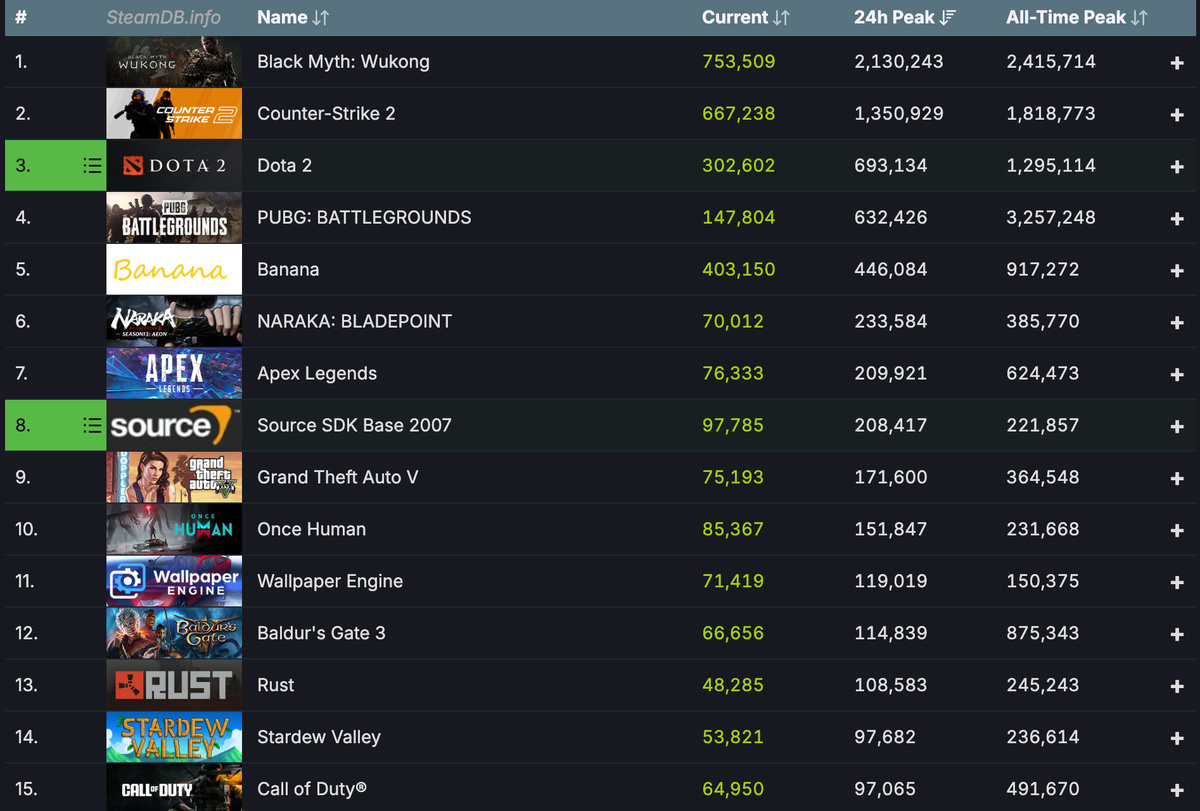
Task: Expand the NARAKA: BLADEPOINT row plus icon
Action: [x=1177, y=322]
